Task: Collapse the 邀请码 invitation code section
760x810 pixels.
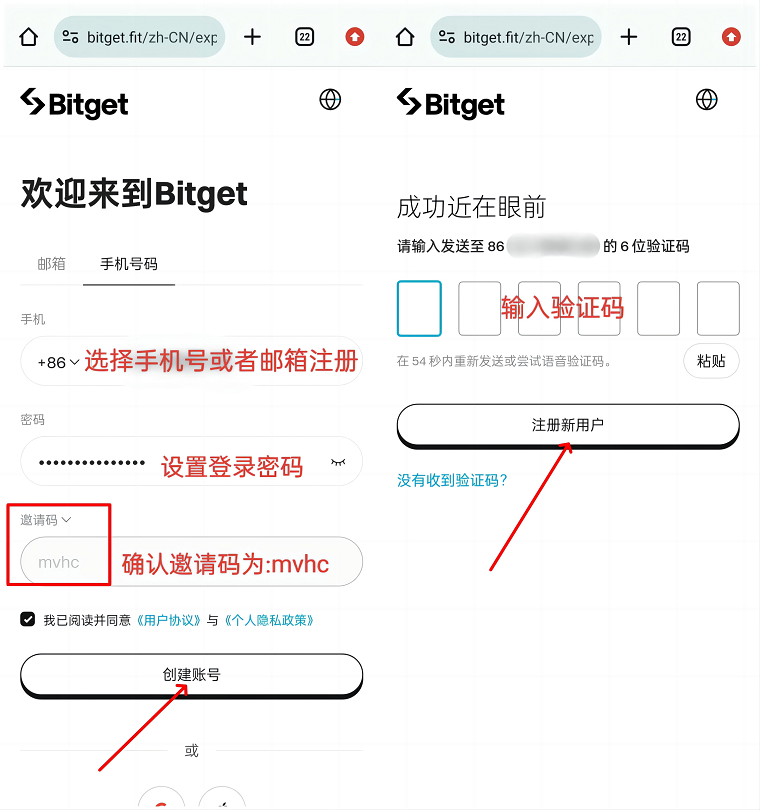Action: tap(45, 520)
